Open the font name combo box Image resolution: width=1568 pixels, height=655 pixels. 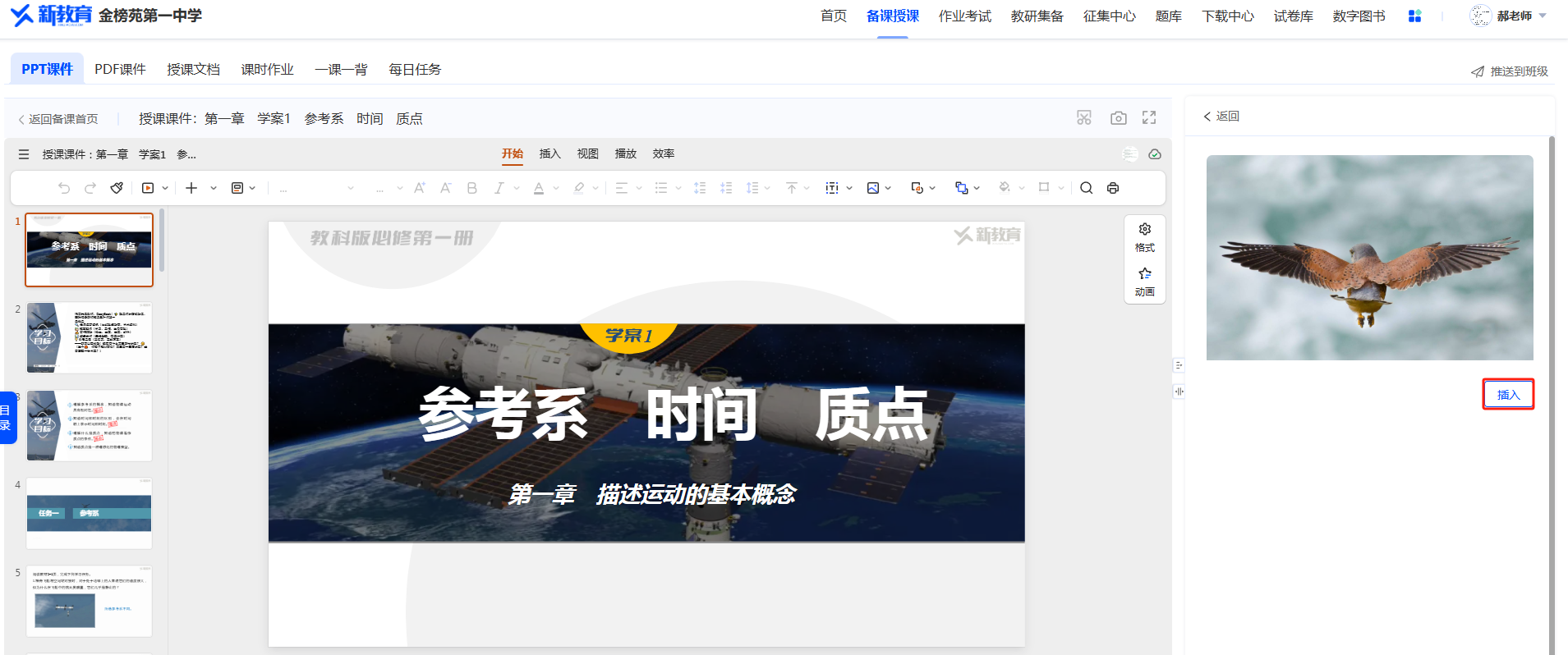[x=316, y=188]
